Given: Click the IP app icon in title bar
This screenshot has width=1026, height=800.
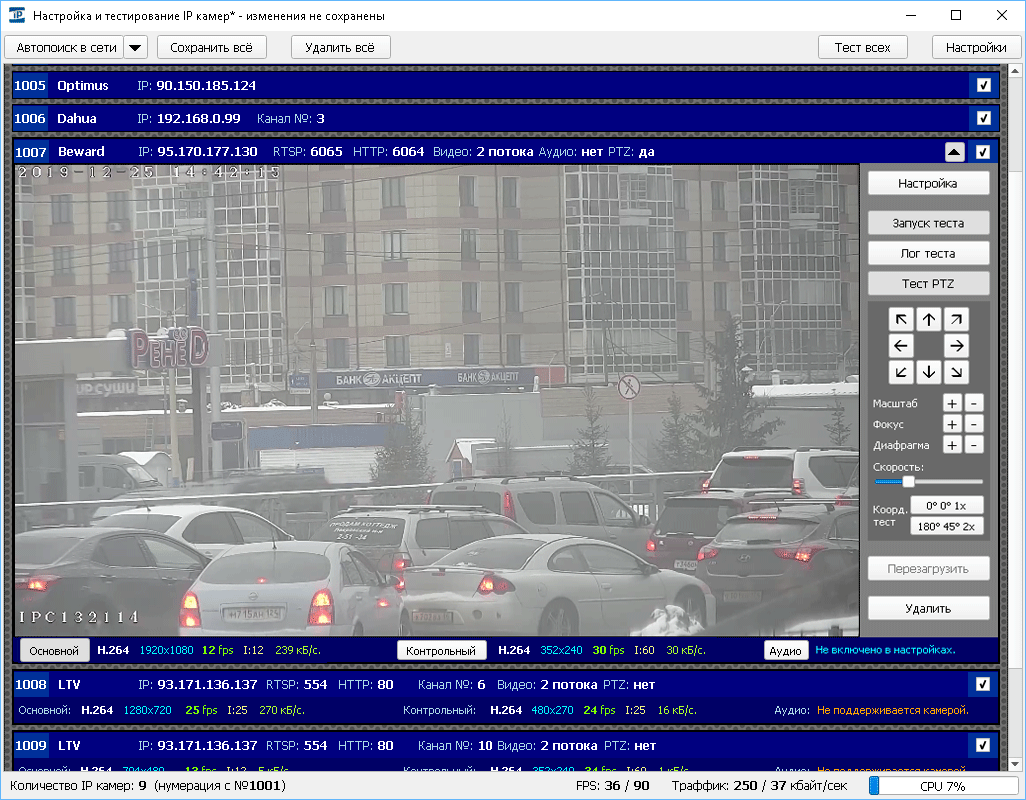Looking at the screenshot, I should (x=16, y=15).
